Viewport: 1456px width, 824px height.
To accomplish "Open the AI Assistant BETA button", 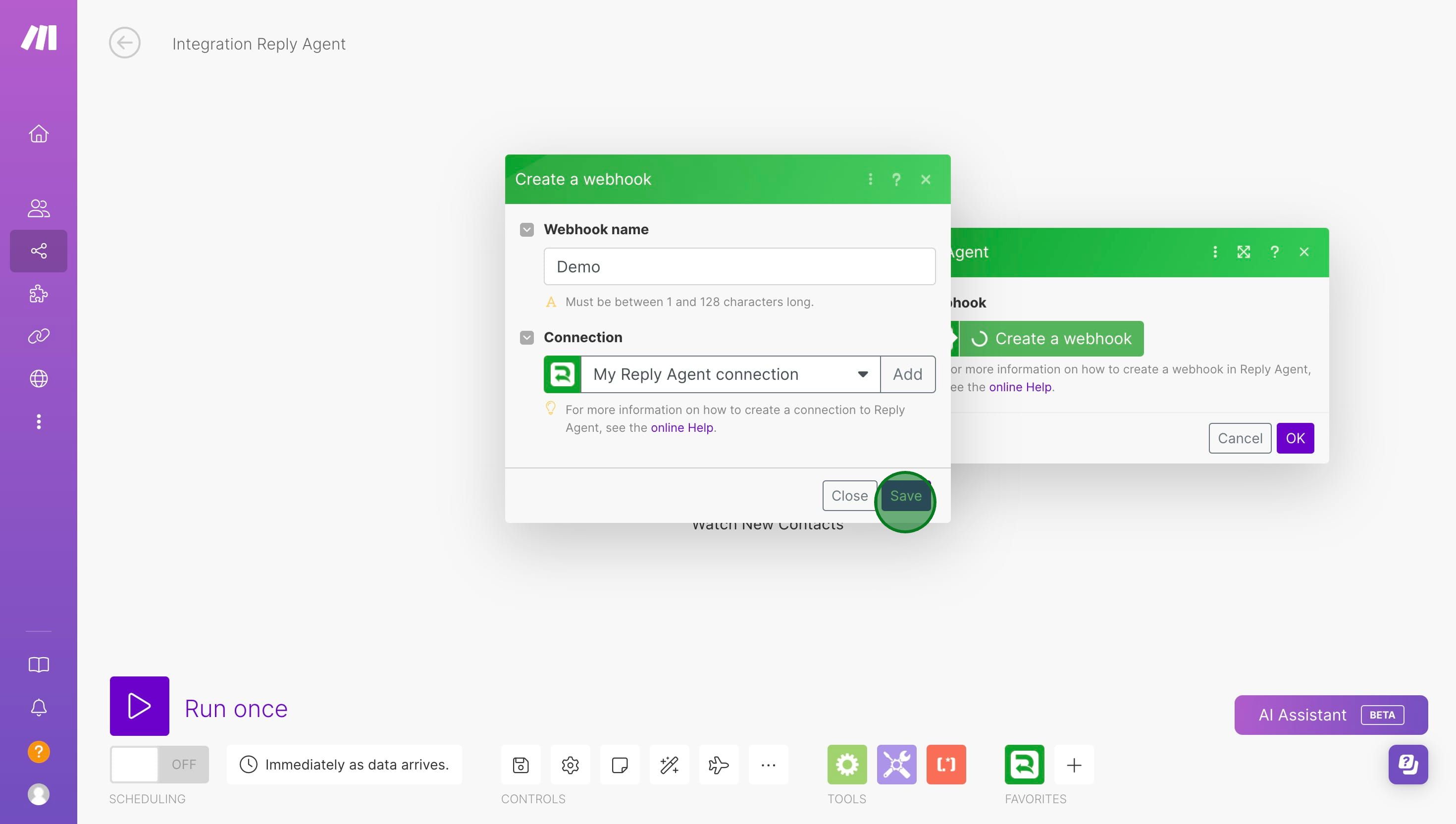I will pos(1331,715).
